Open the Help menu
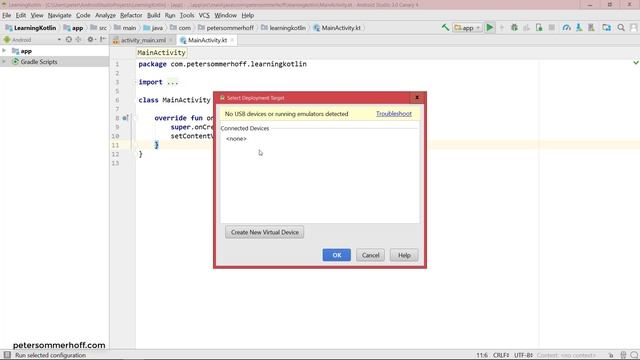This screenshot has width=640, height=360. click(x=248, y=15)
